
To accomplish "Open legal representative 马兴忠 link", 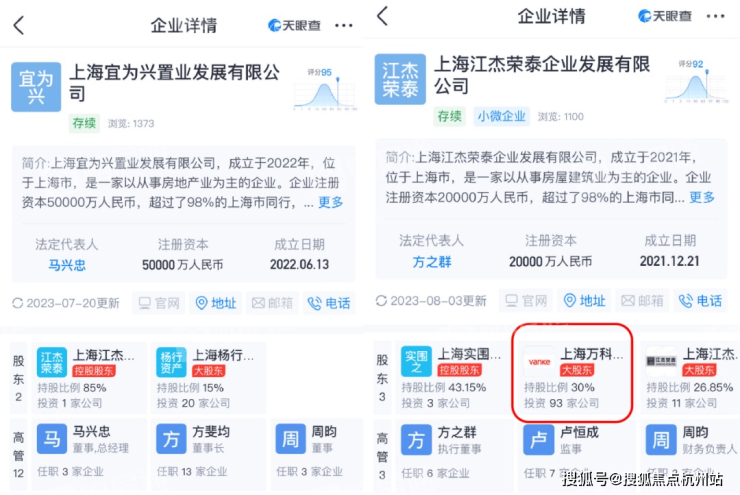I will tap(67, 265).
